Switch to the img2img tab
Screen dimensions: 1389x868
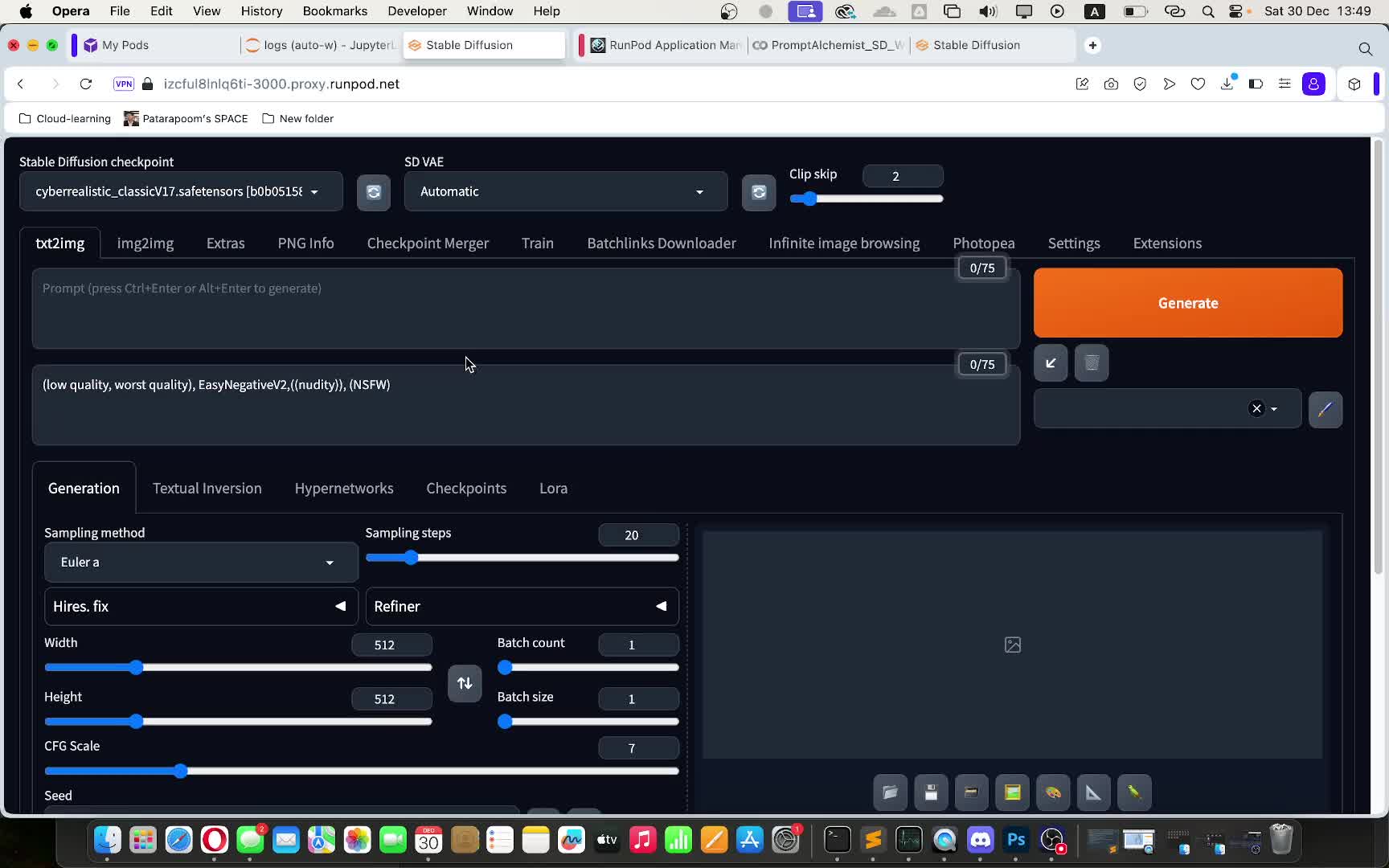point(145,243)
